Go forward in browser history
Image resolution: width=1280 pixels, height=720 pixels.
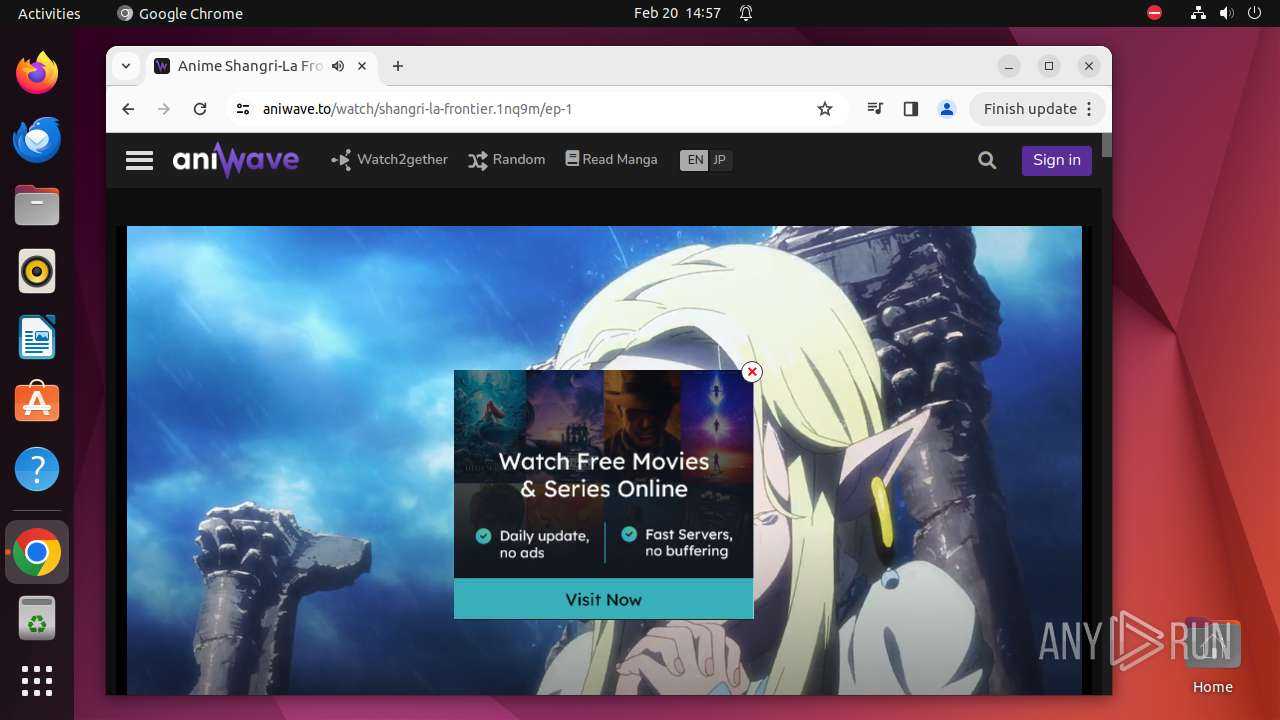pos(164,109)
